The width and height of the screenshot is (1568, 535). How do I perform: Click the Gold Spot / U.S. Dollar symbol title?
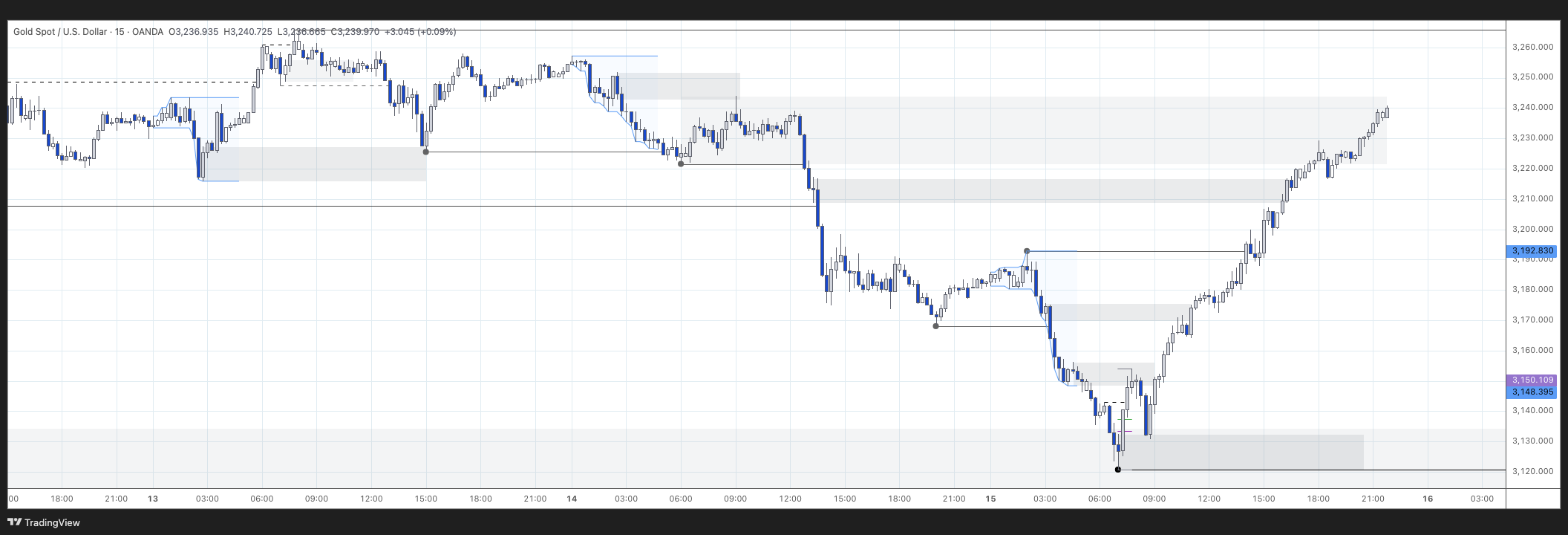coord(60,32)
